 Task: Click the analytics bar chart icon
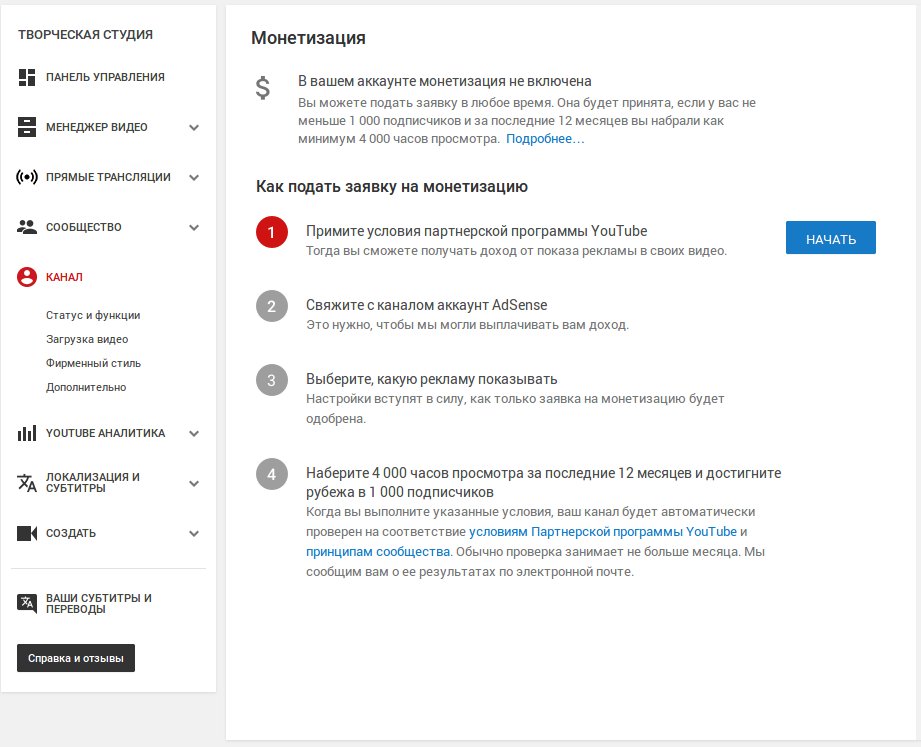(x=27, y=433)
